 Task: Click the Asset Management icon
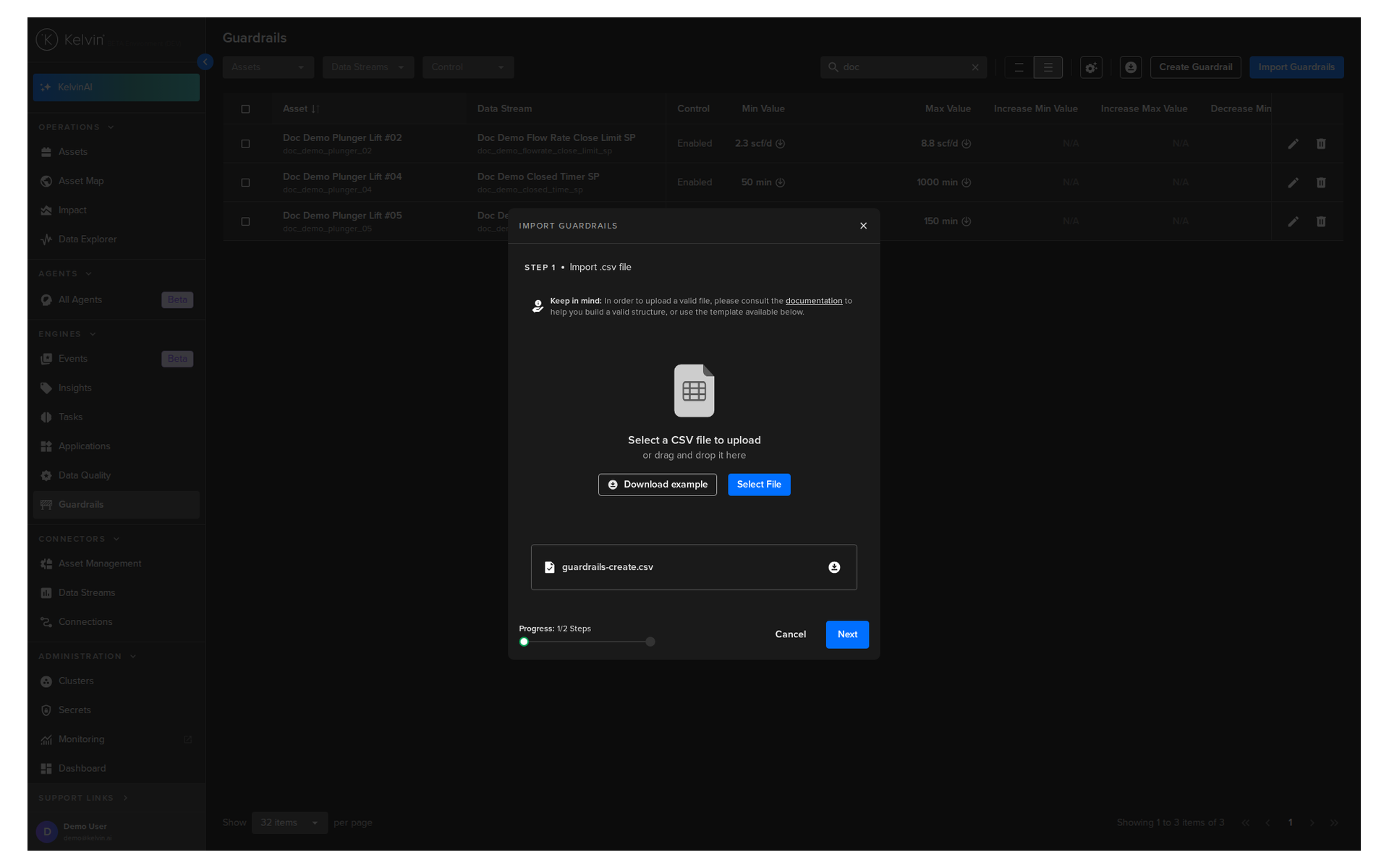[x=46, y=563]
